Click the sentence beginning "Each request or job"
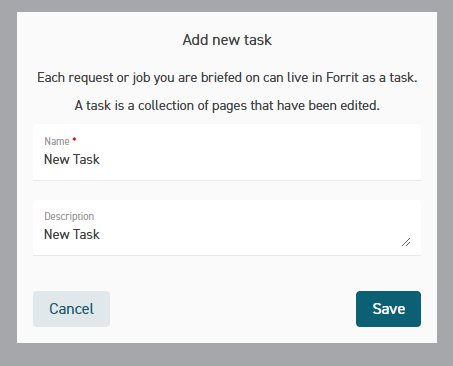The height and width of the screenshot is (366, 453). pyautogui.click(x=227, y=78)
